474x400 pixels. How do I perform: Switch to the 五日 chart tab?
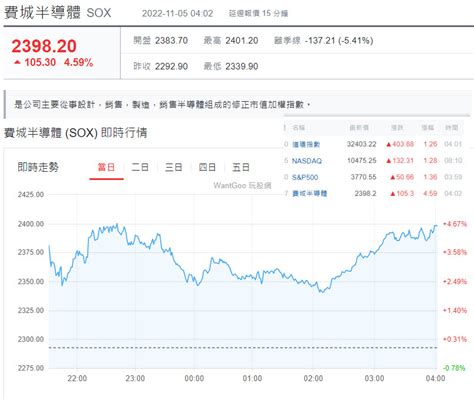[241, 167]
